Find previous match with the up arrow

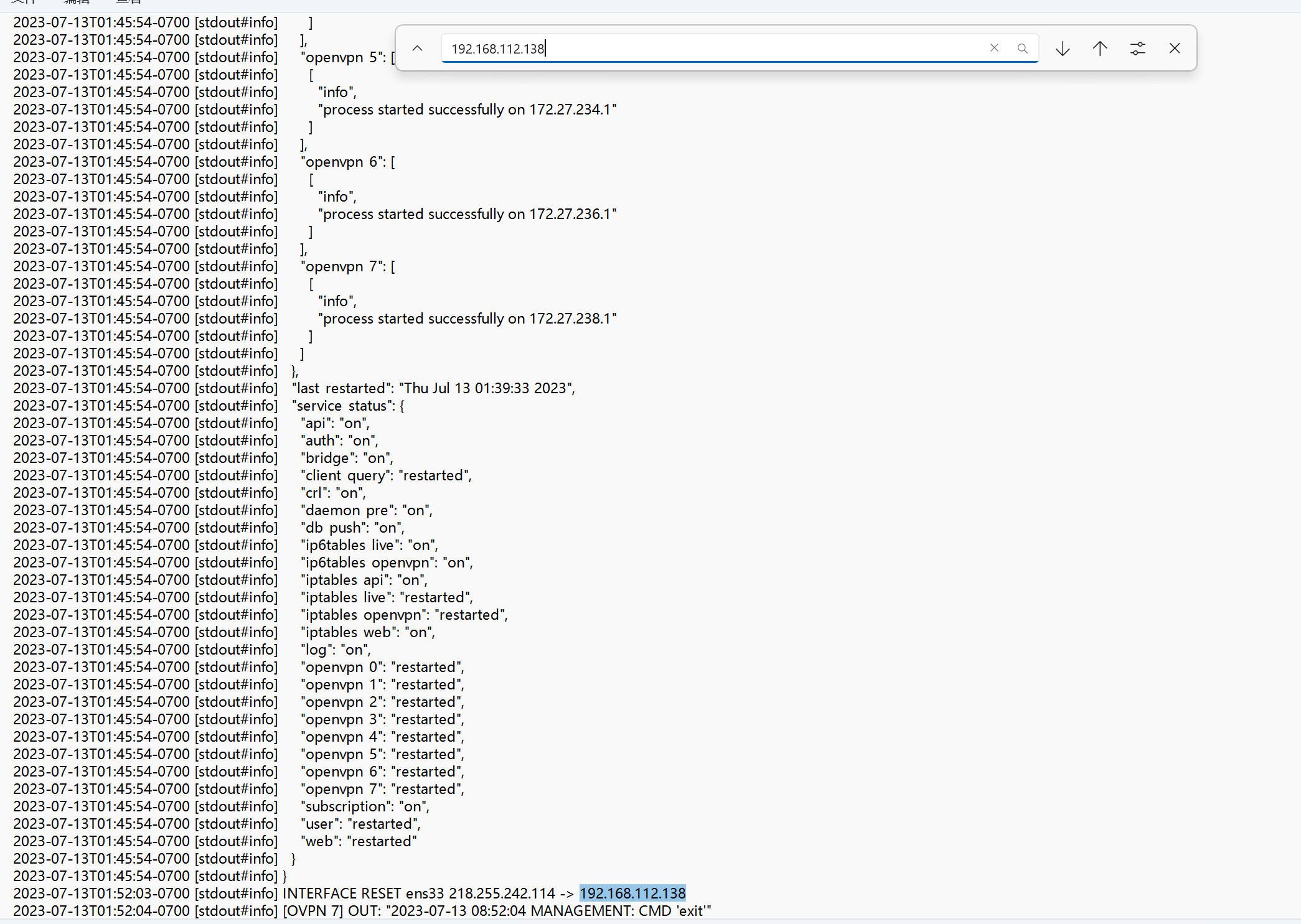click(x=1100, y=49)
